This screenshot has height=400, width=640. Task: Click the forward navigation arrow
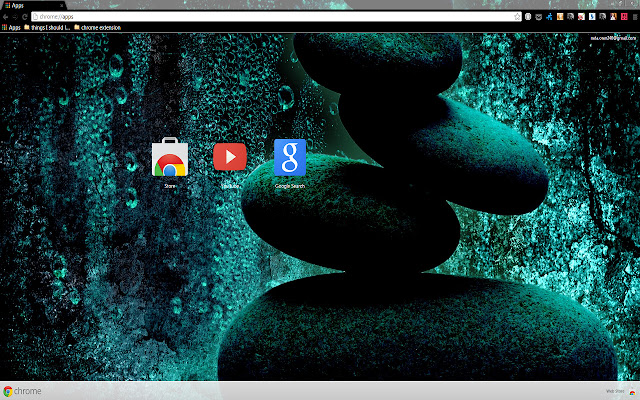tap(15, 17)
